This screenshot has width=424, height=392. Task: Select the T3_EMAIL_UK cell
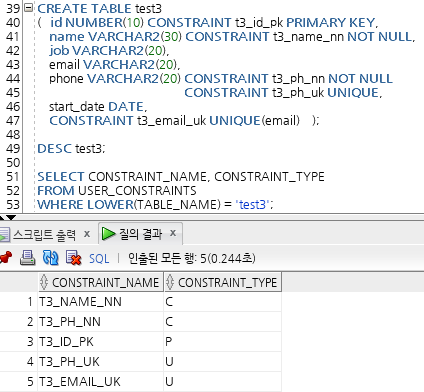tap(101, 382)
